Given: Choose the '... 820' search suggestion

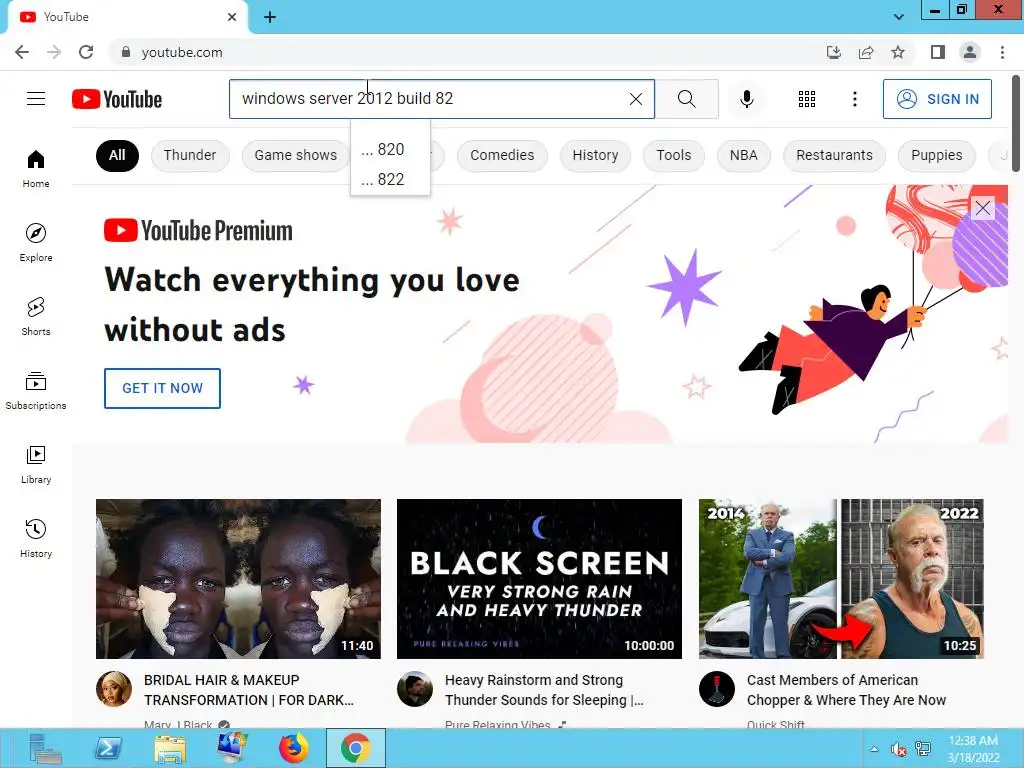Looking at the screenshot, I should [x=390, y=150].
